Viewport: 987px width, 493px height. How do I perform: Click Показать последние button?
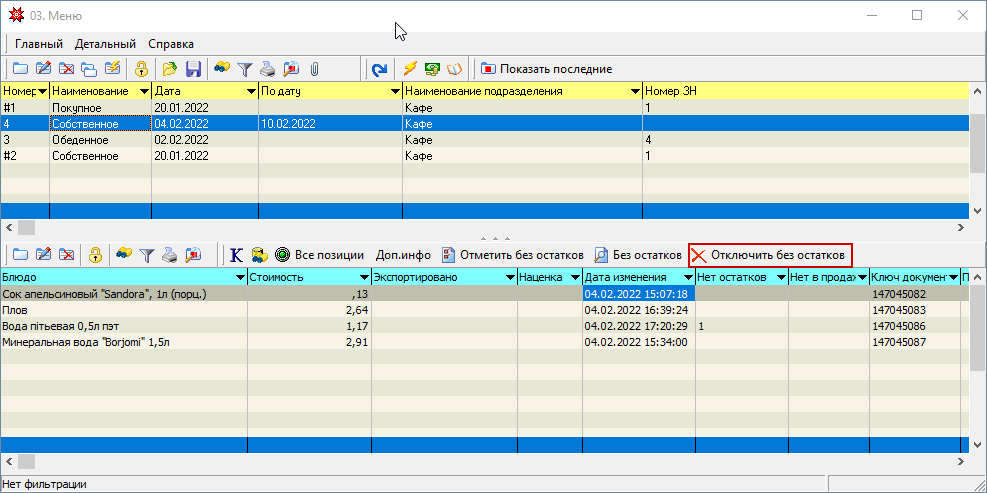(x=547, y=69)
